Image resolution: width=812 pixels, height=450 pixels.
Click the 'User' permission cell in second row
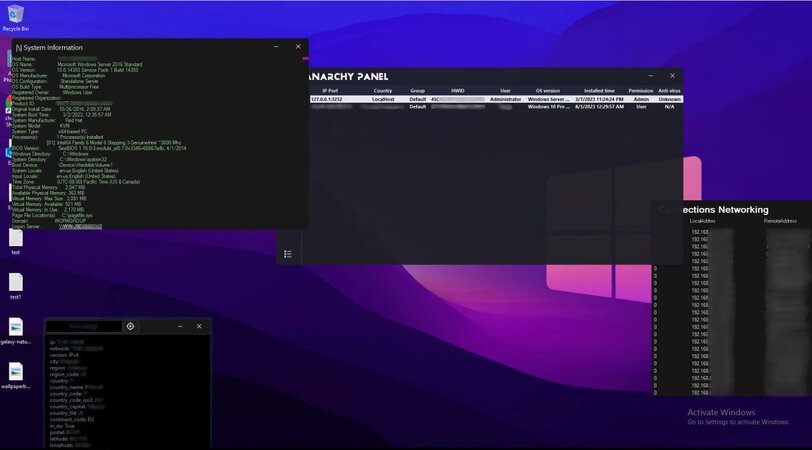[641, 107]
